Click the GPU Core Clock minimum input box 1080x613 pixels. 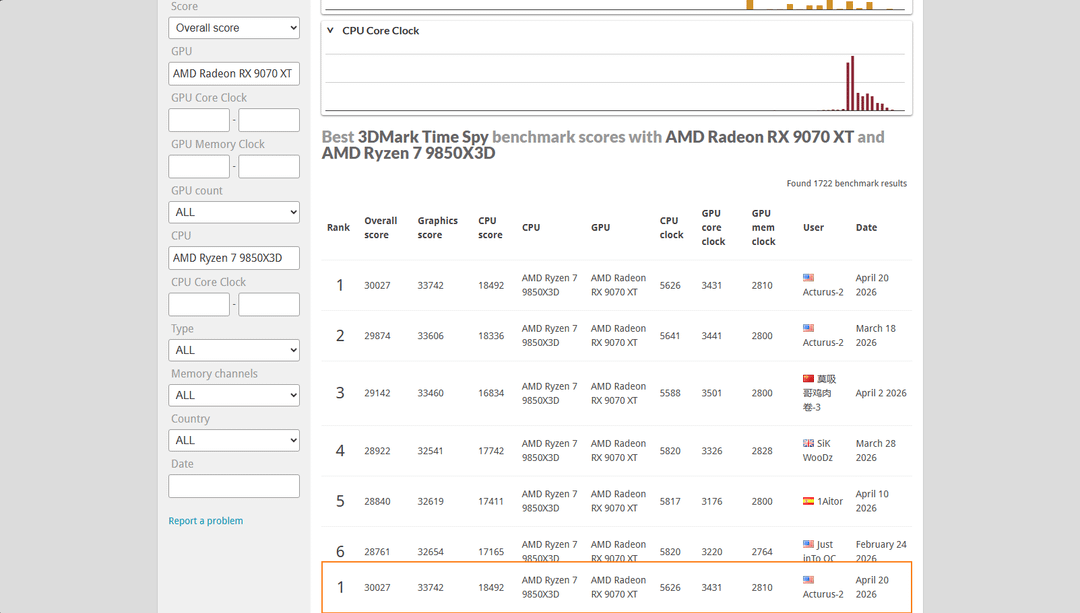pyautogui.click(x=199, y=120)
